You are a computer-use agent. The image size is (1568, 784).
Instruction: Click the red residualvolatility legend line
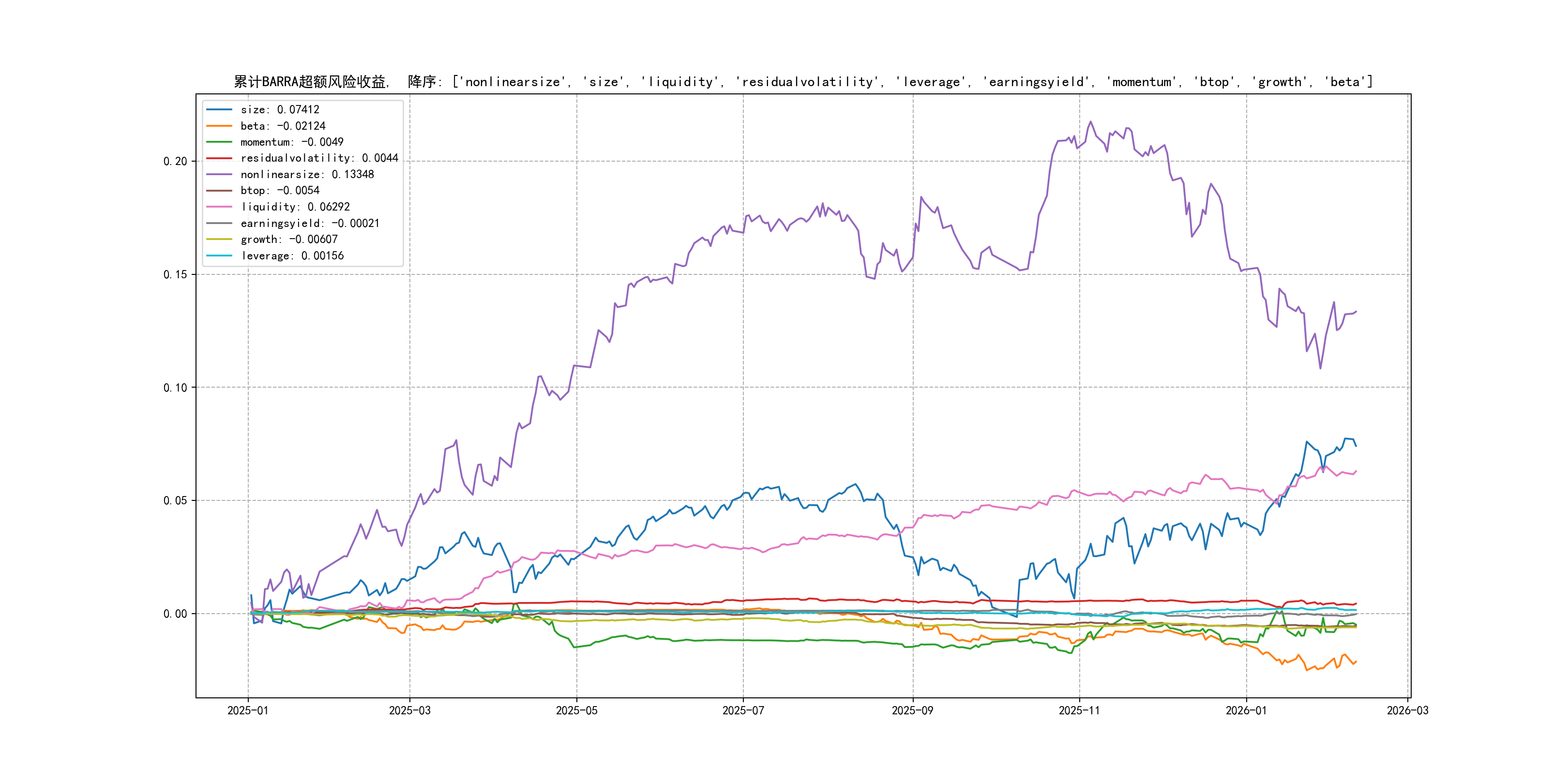(x=219, y=158)
